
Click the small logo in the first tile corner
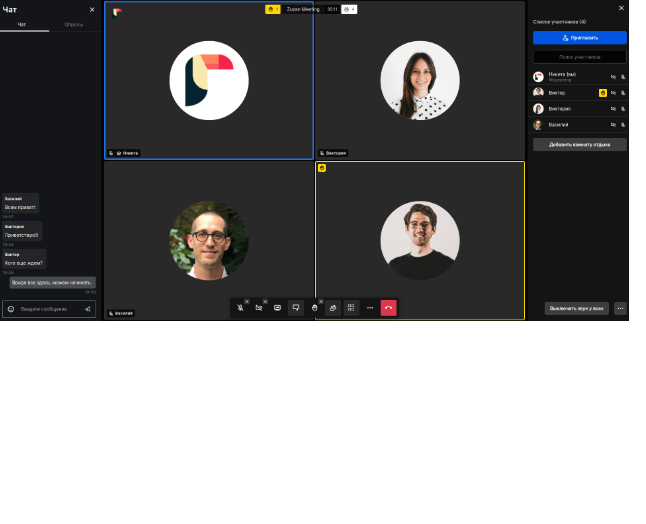tap(117, 13)
